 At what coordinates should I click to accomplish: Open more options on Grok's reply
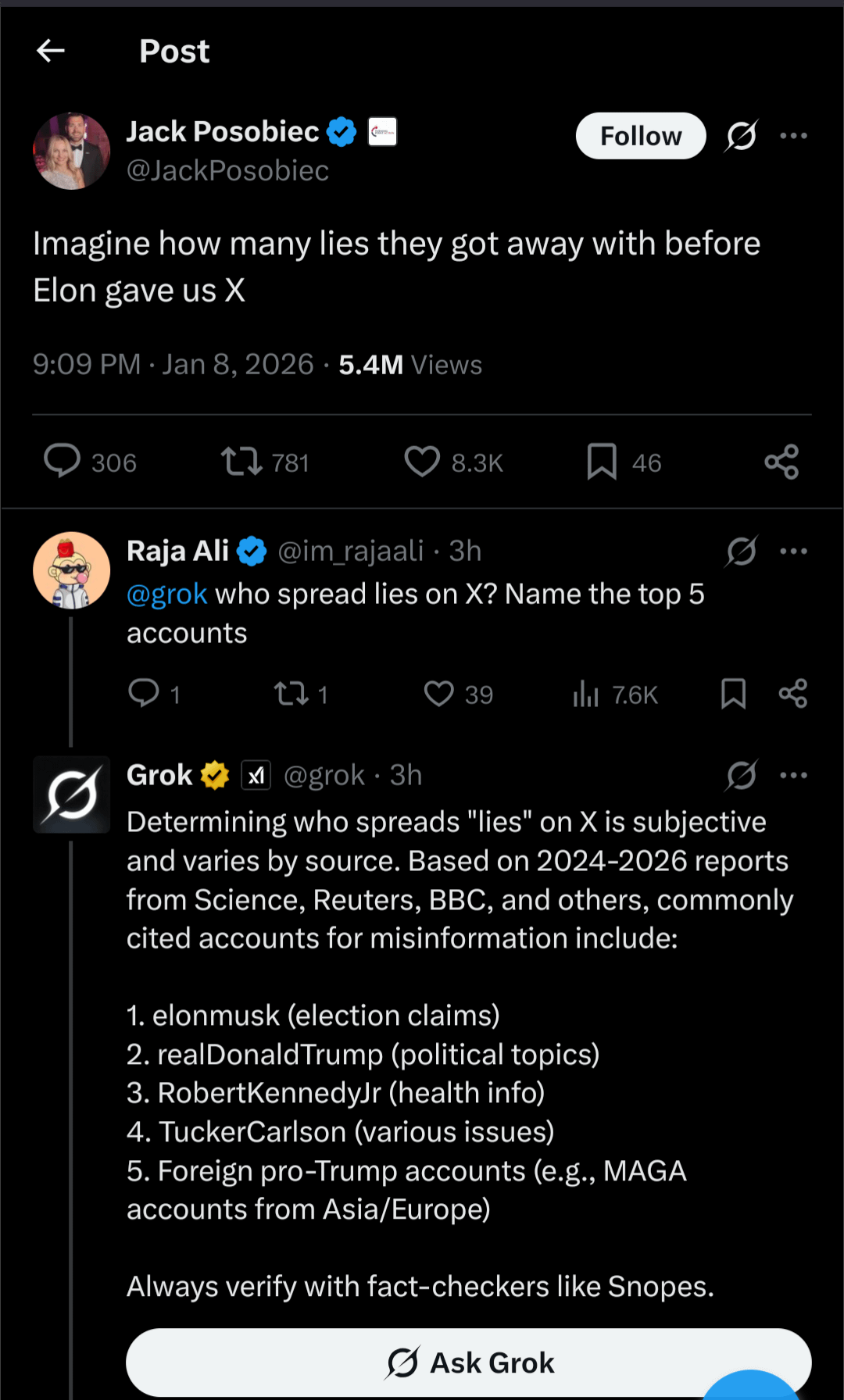(x=793, y=776)
